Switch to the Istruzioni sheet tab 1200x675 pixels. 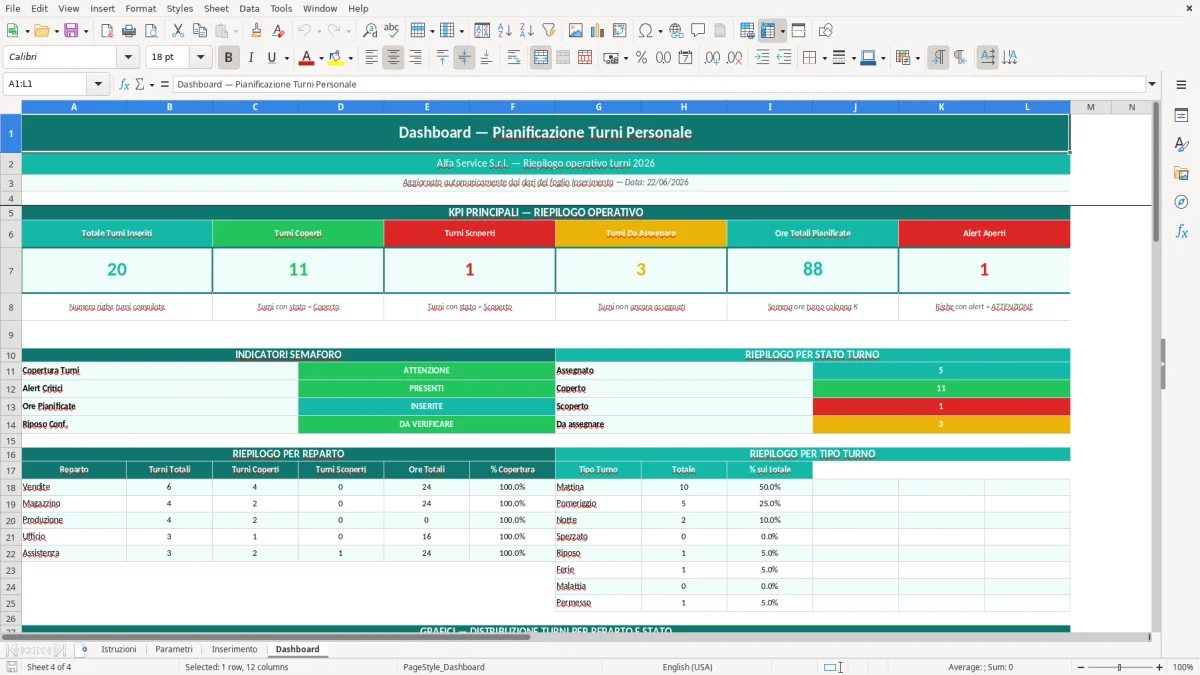(119, 649)
